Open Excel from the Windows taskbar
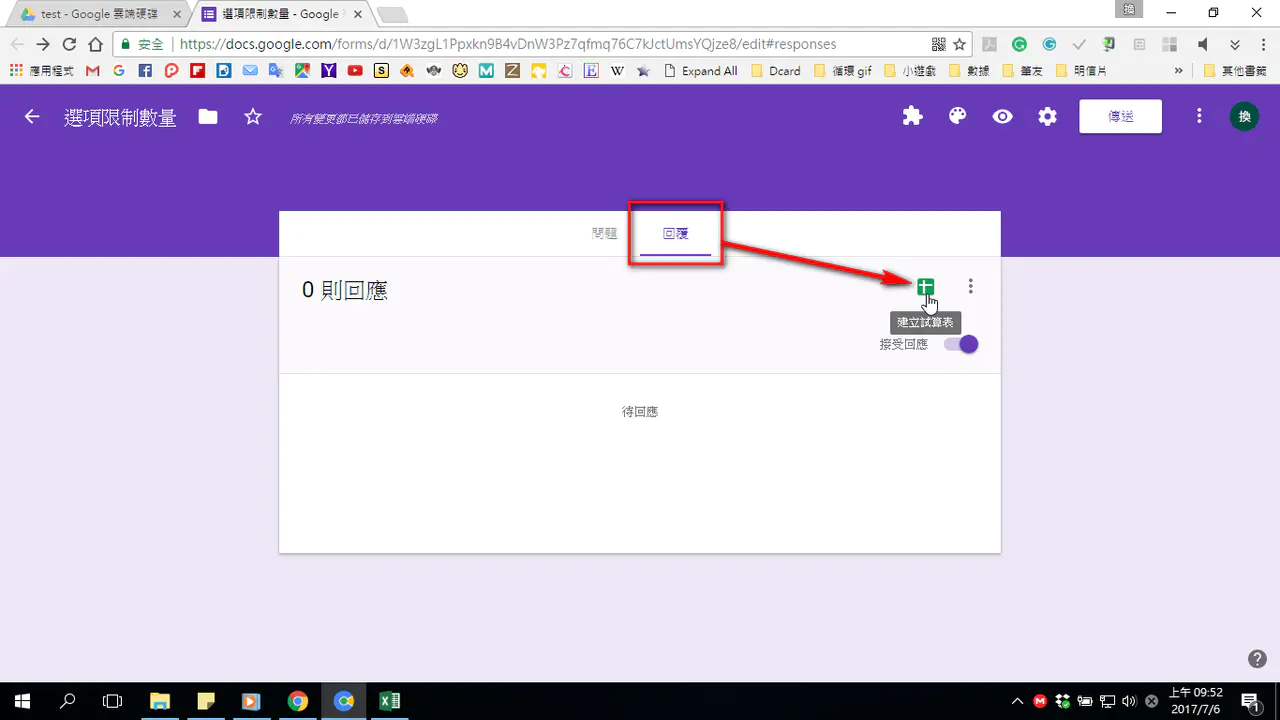The width and height of the screenshot is (1280, 720). pyautogui.click(x=390, y=701)
